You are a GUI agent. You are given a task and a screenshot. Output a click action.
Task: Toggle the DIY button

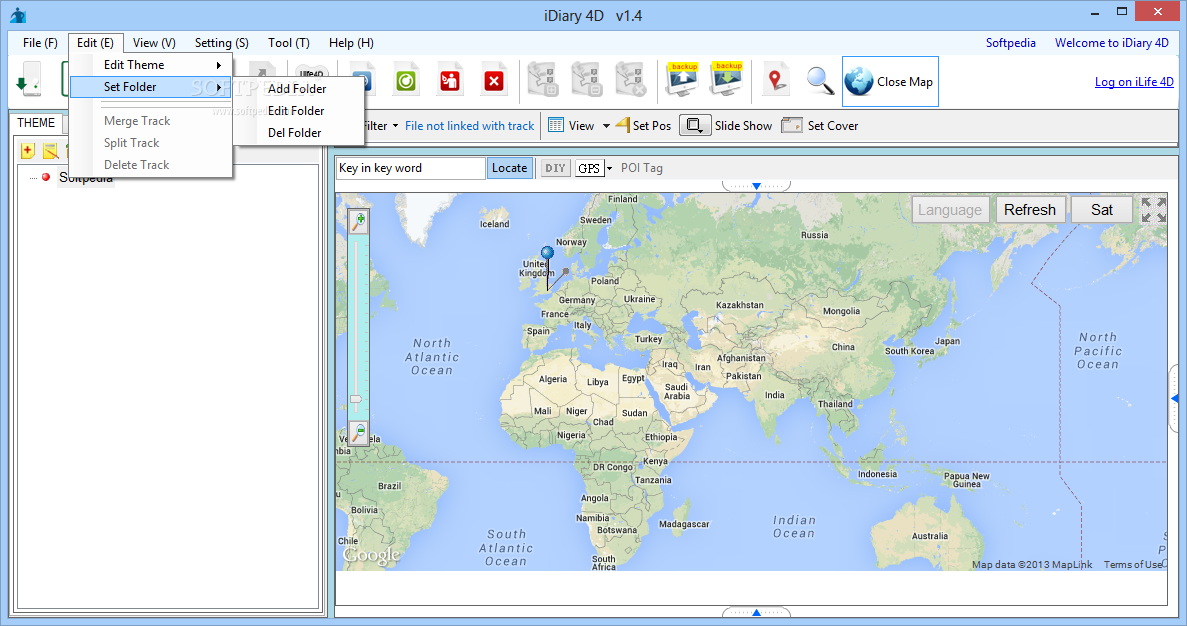556,168
